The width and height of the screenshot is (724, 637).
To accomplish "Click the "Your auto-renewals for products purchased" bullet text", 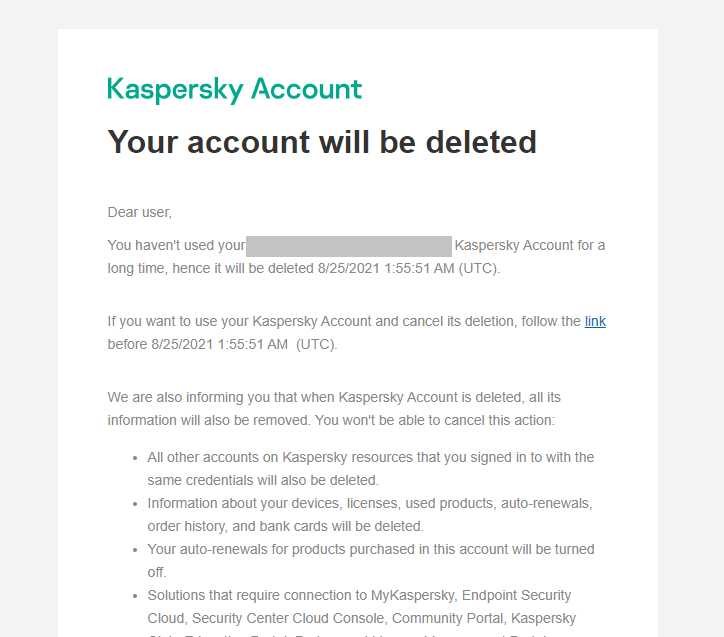I will tap(370, 549).
